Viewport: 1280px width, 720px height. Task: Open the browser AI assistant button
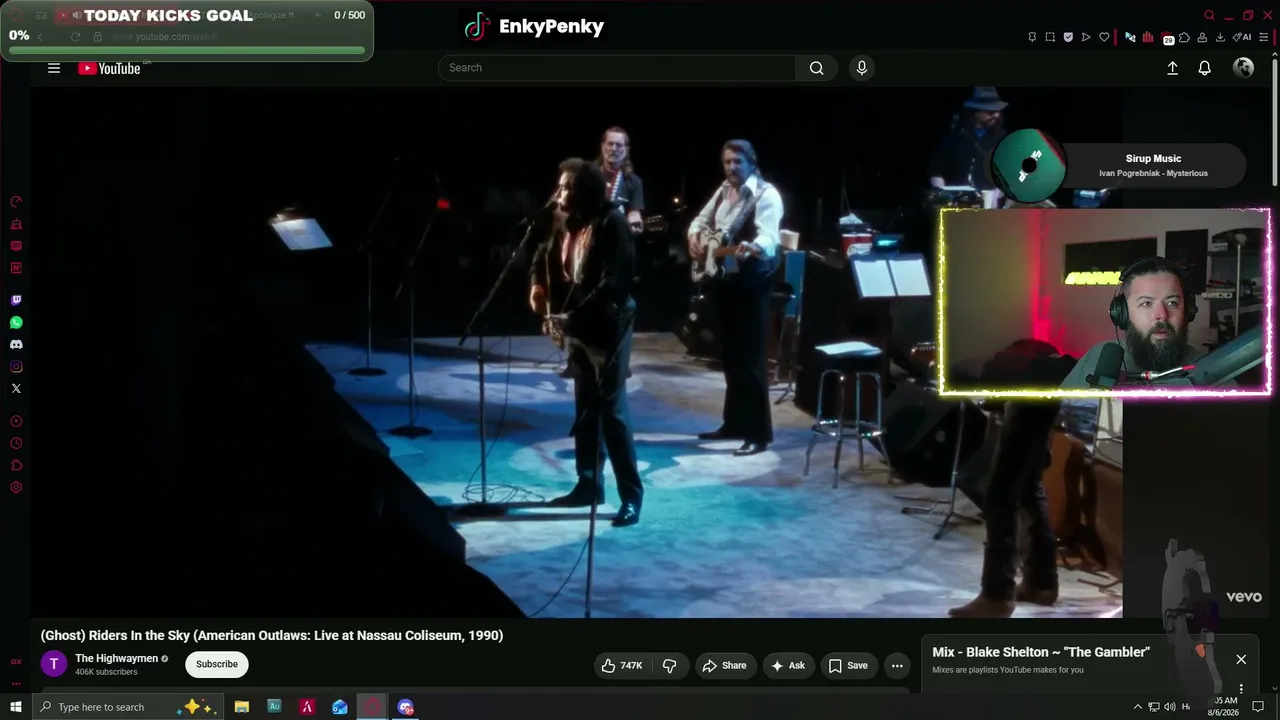click(1243, 37)
